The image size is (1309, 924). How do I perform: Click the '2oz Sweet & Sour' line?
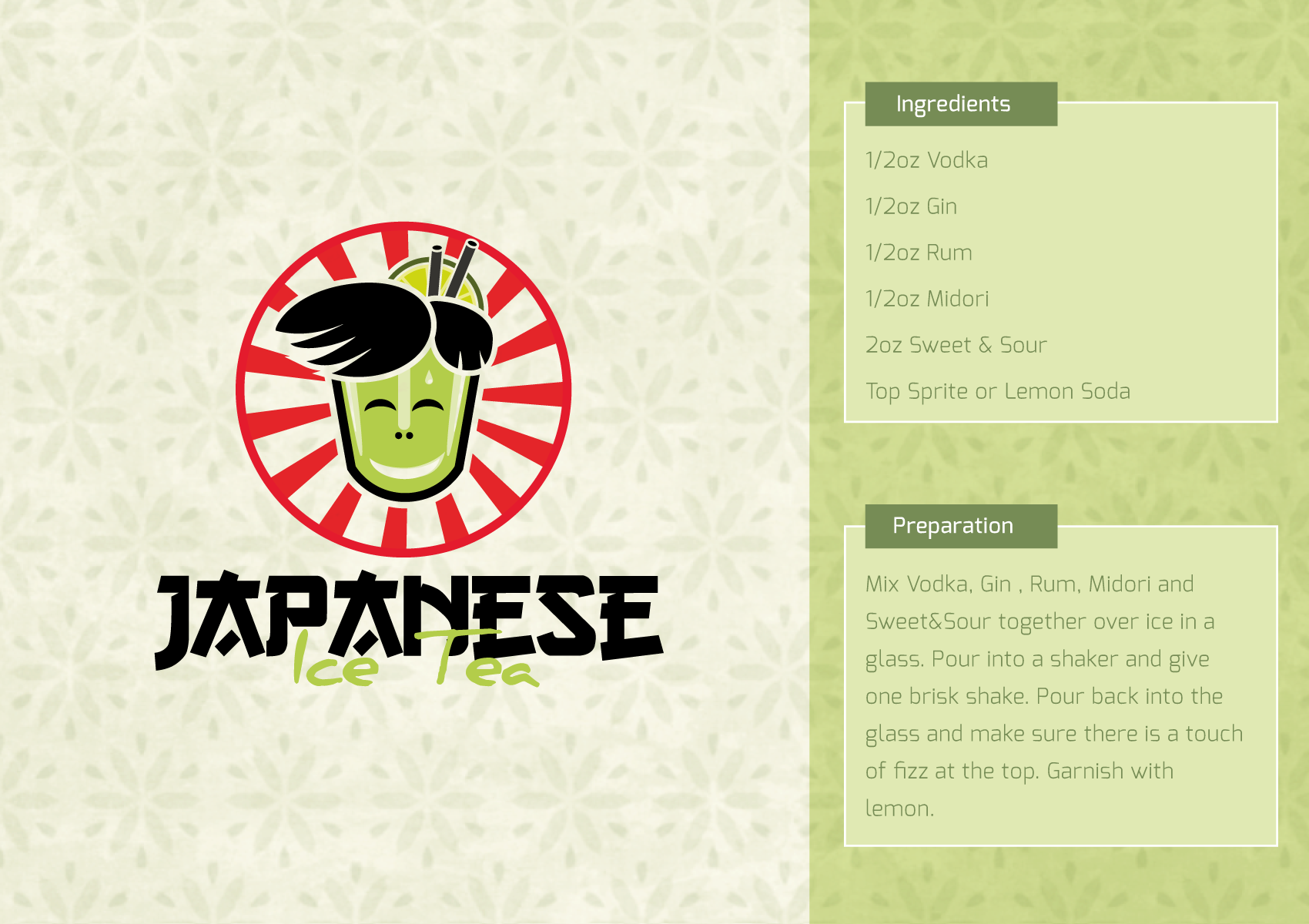[956, 345]
